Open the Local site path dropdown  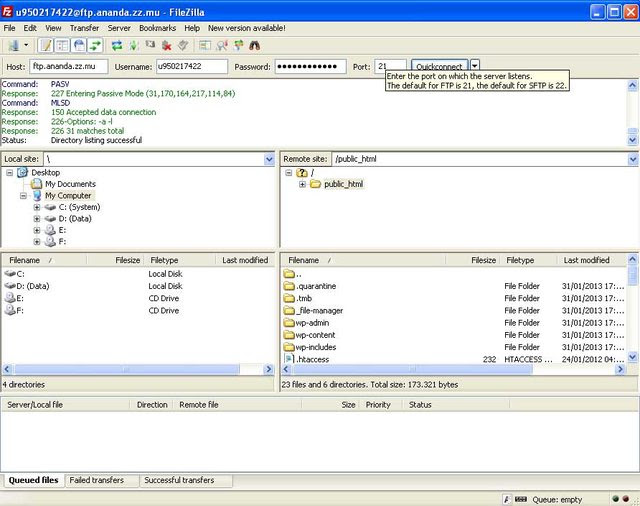tap(269, 159)
